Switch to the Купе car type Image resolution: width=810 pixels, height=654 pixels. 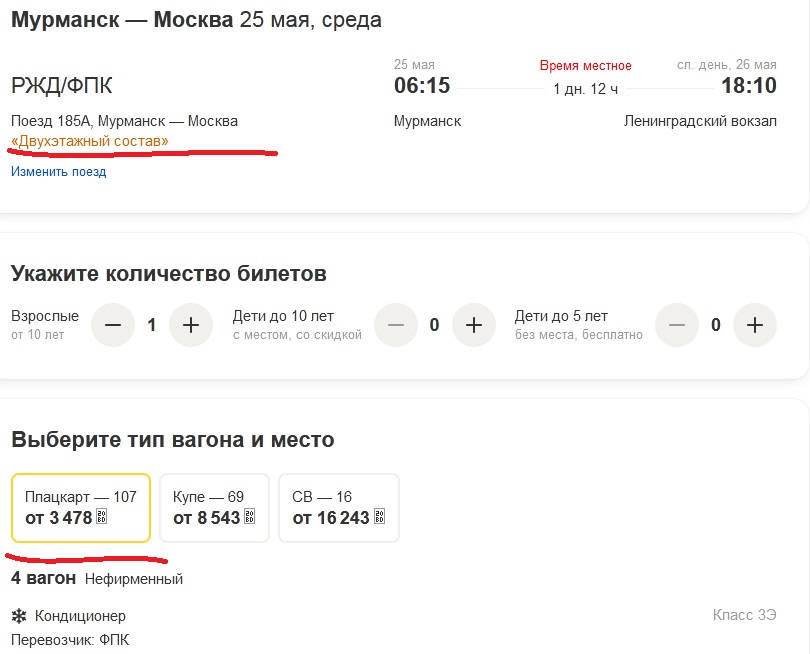pyautogui.click(x=214, y=507)
